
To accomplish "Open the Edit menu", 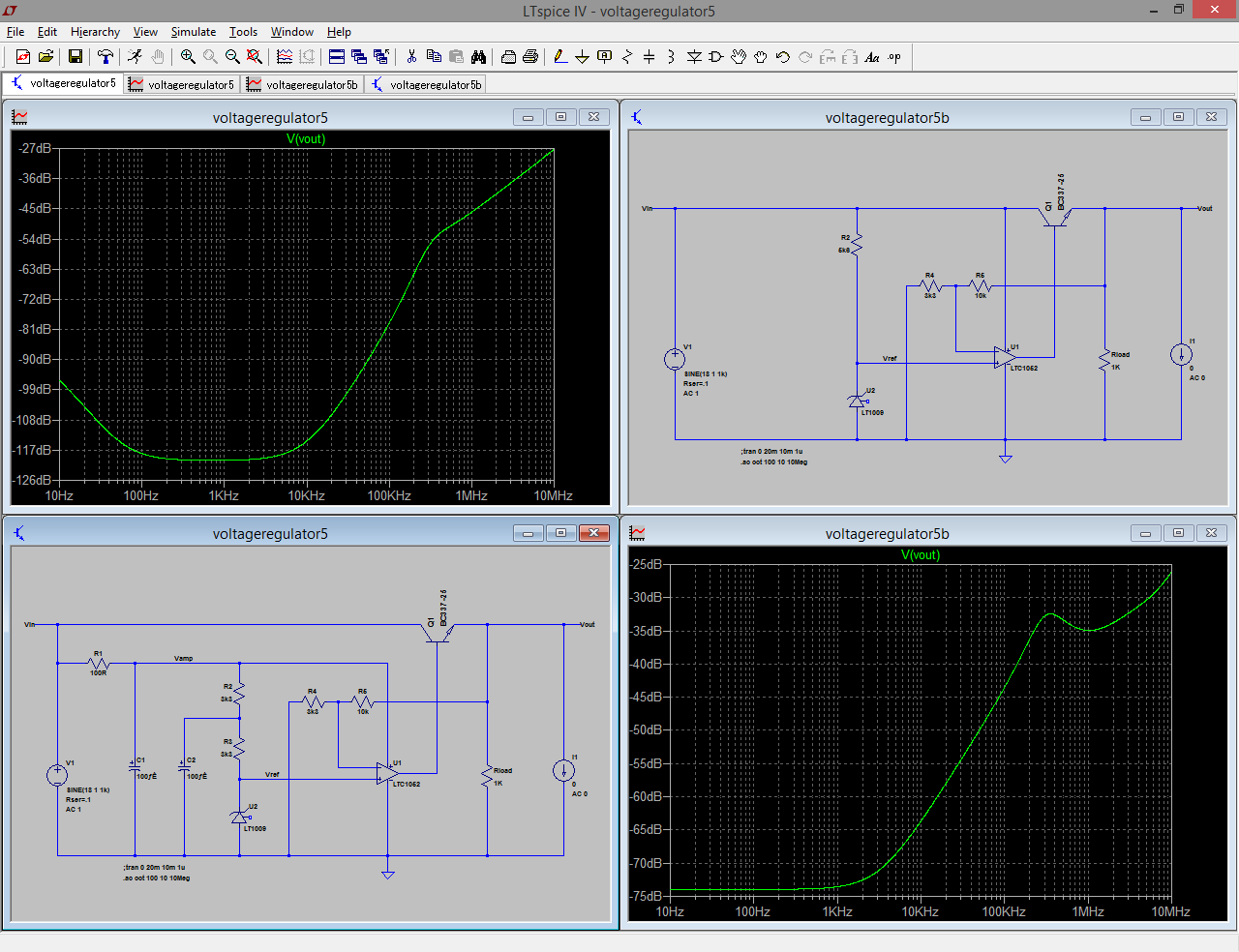I will pos(47,32).
